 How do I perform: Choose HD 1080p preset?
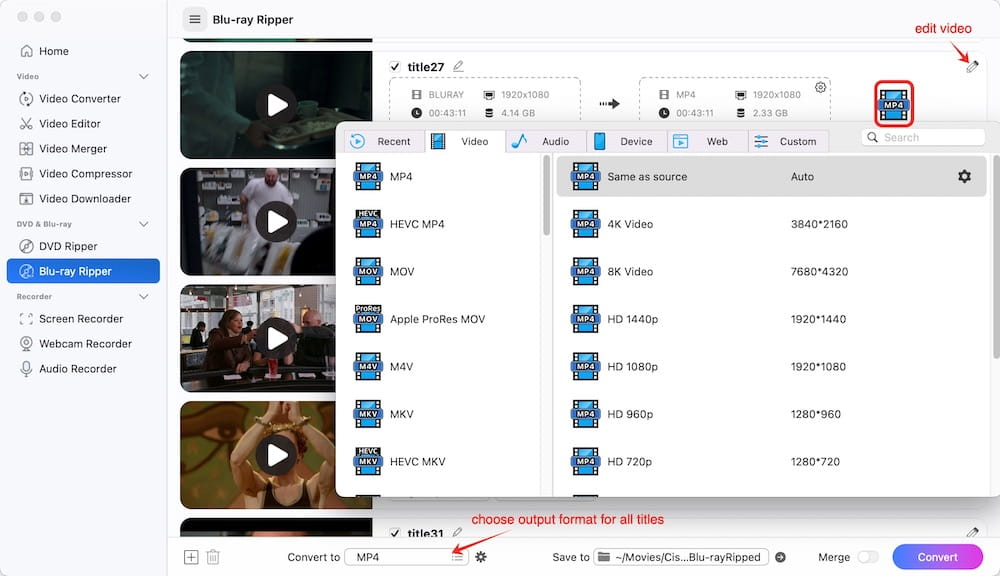coord(771,366)
